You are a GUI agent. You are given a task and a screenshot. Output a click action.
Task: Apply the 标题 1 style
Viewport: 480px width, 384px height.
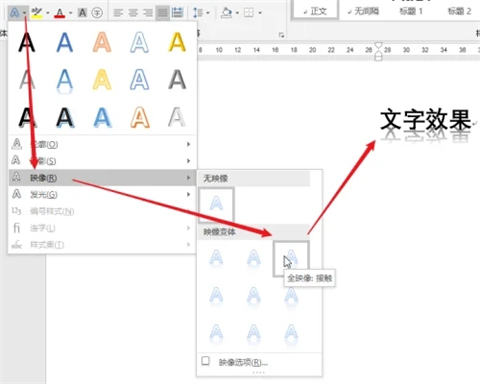(411, 11)
